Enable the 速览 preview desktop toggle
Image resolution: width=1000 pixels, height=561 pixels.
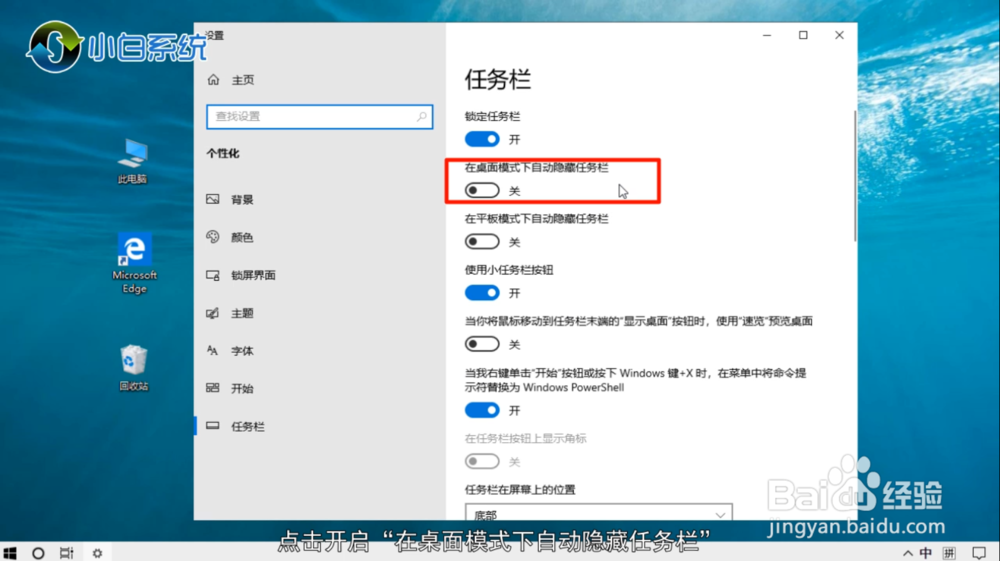482,344
